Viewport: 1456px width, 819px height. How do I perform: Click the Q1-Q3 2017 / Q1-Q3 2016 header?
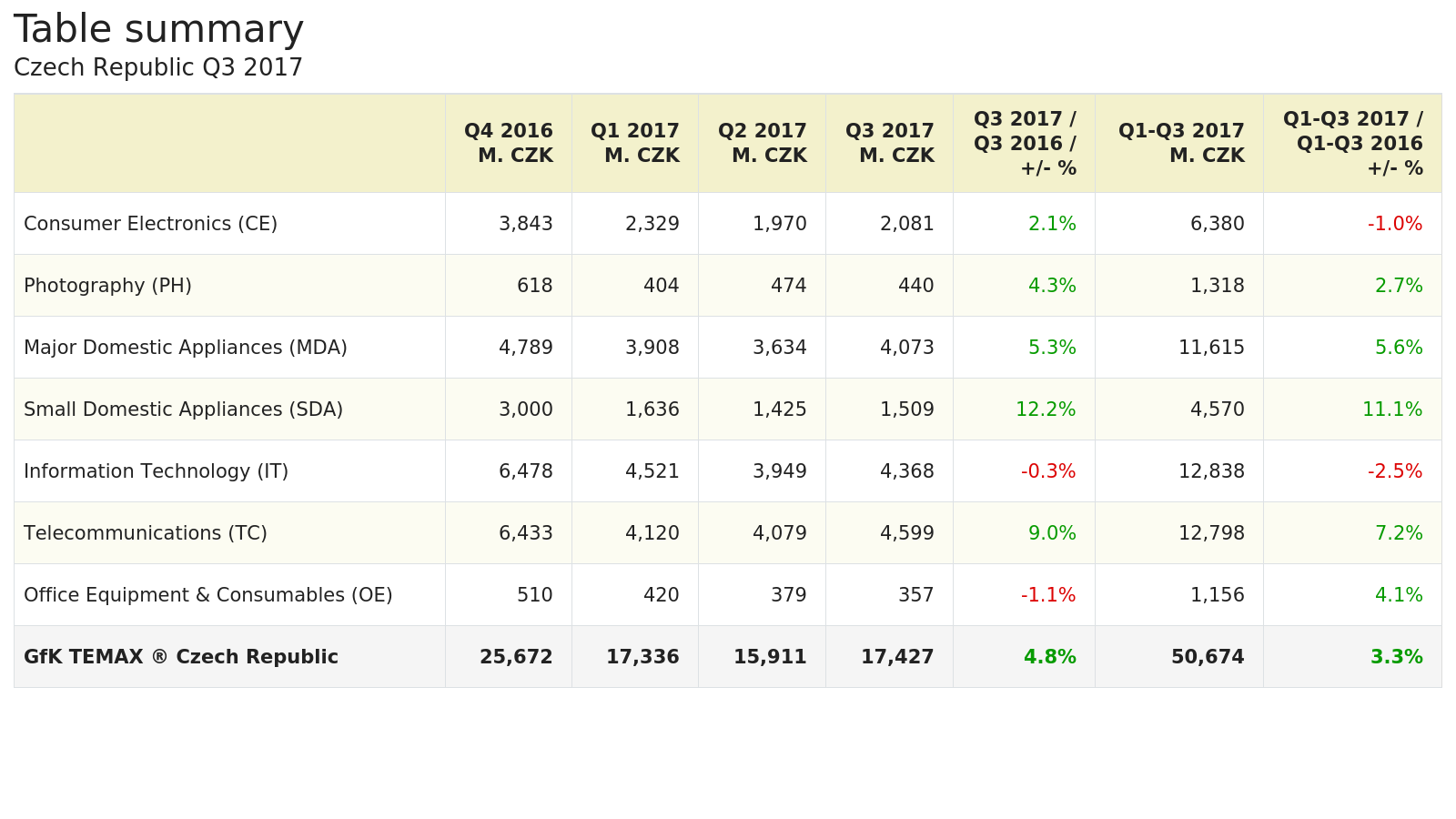(x=1353, y=144)
